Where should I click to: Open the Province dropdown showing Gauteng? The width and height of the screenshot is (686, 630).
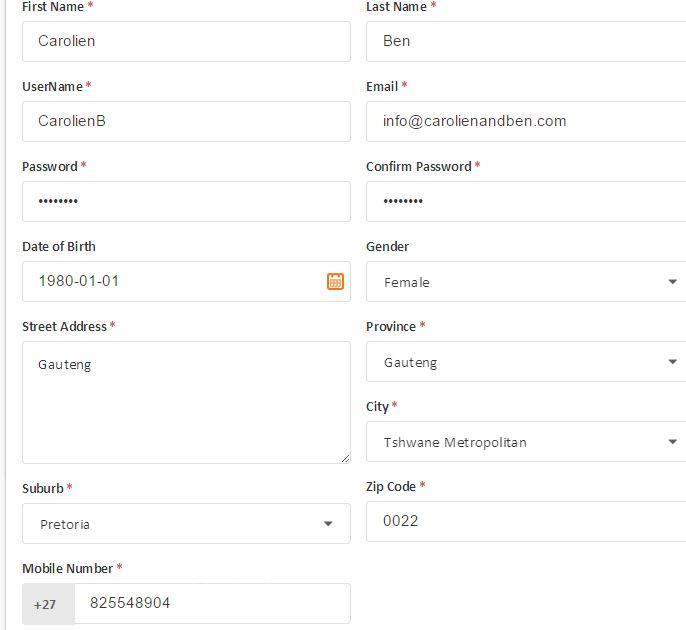672,362
